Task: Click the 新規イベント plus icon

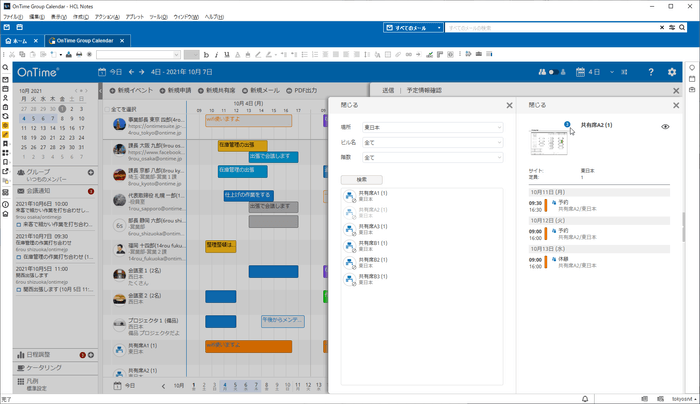Action: (x=109, y=90)
